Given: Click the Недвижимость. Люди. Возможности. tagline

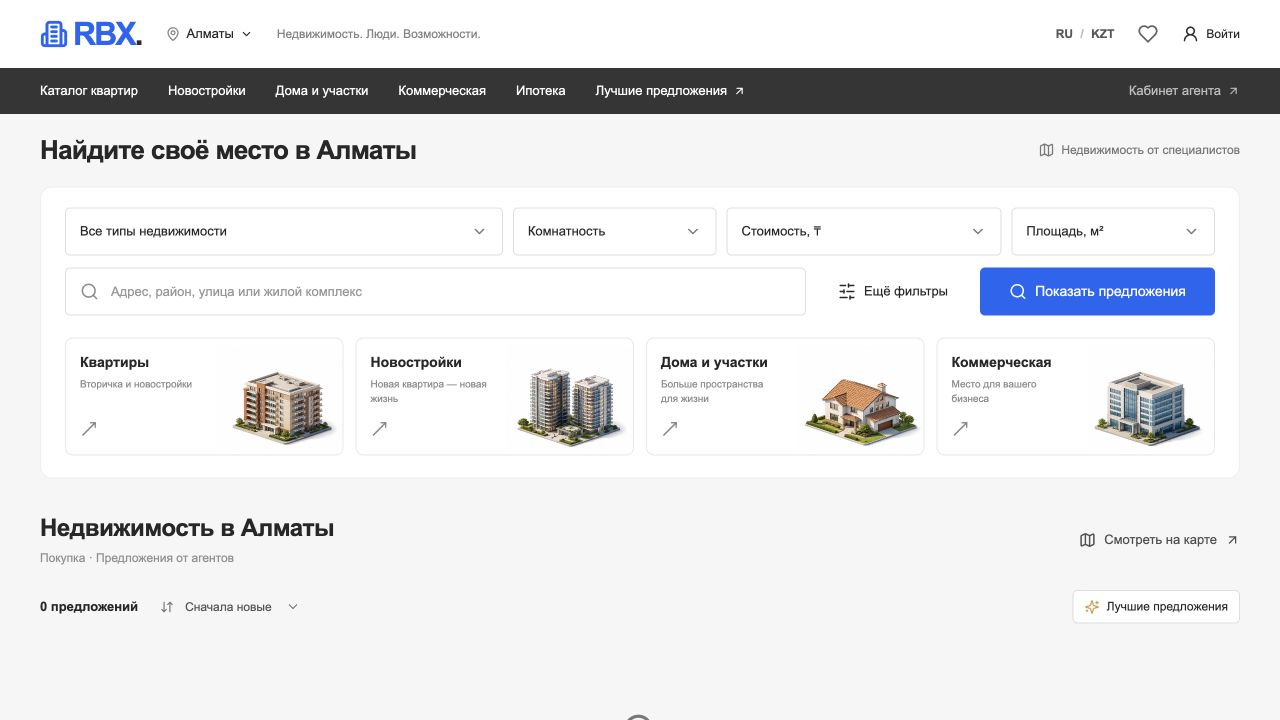Looking at the screenshot, I should pyautogui.click(x=378, y=34).
